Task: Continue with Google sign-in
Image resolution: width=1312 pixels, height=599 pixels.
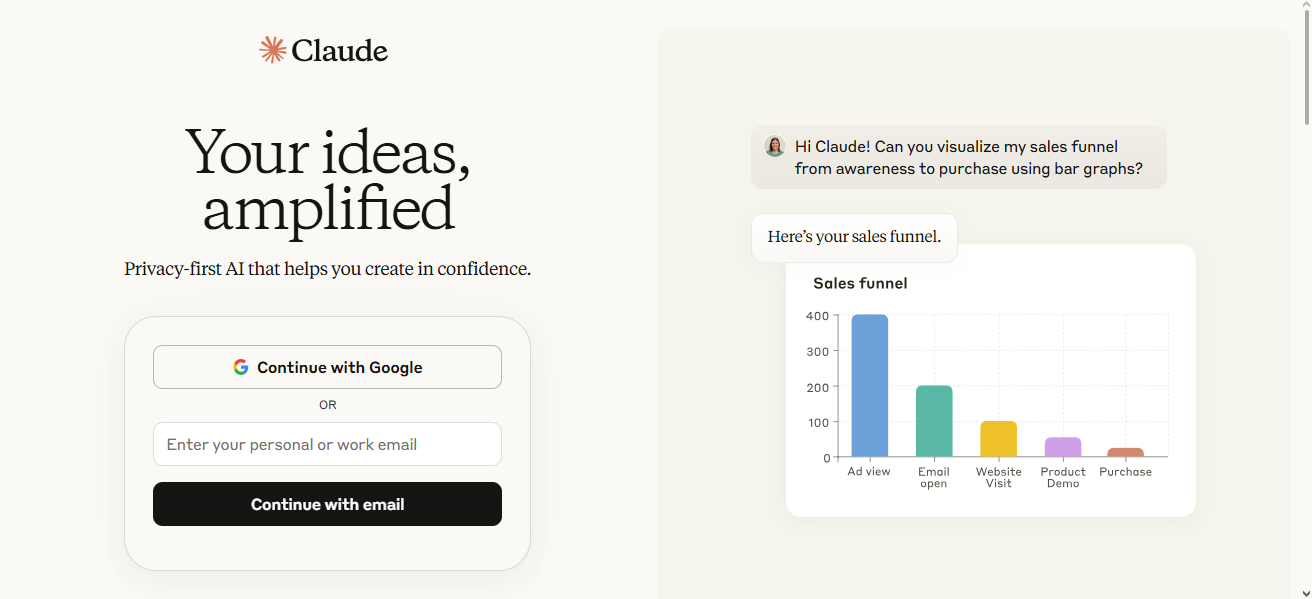Action: click(327, 367)
